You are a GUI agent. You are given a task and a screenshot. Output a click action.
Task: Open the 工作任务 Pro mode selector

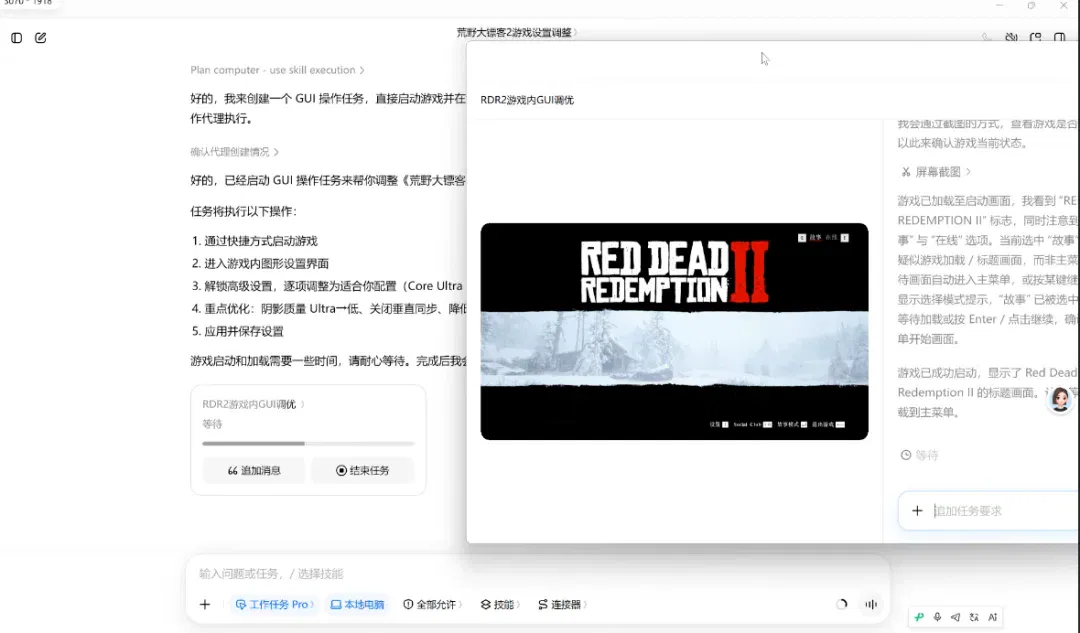pyautogui.click(x=274, y=604)
